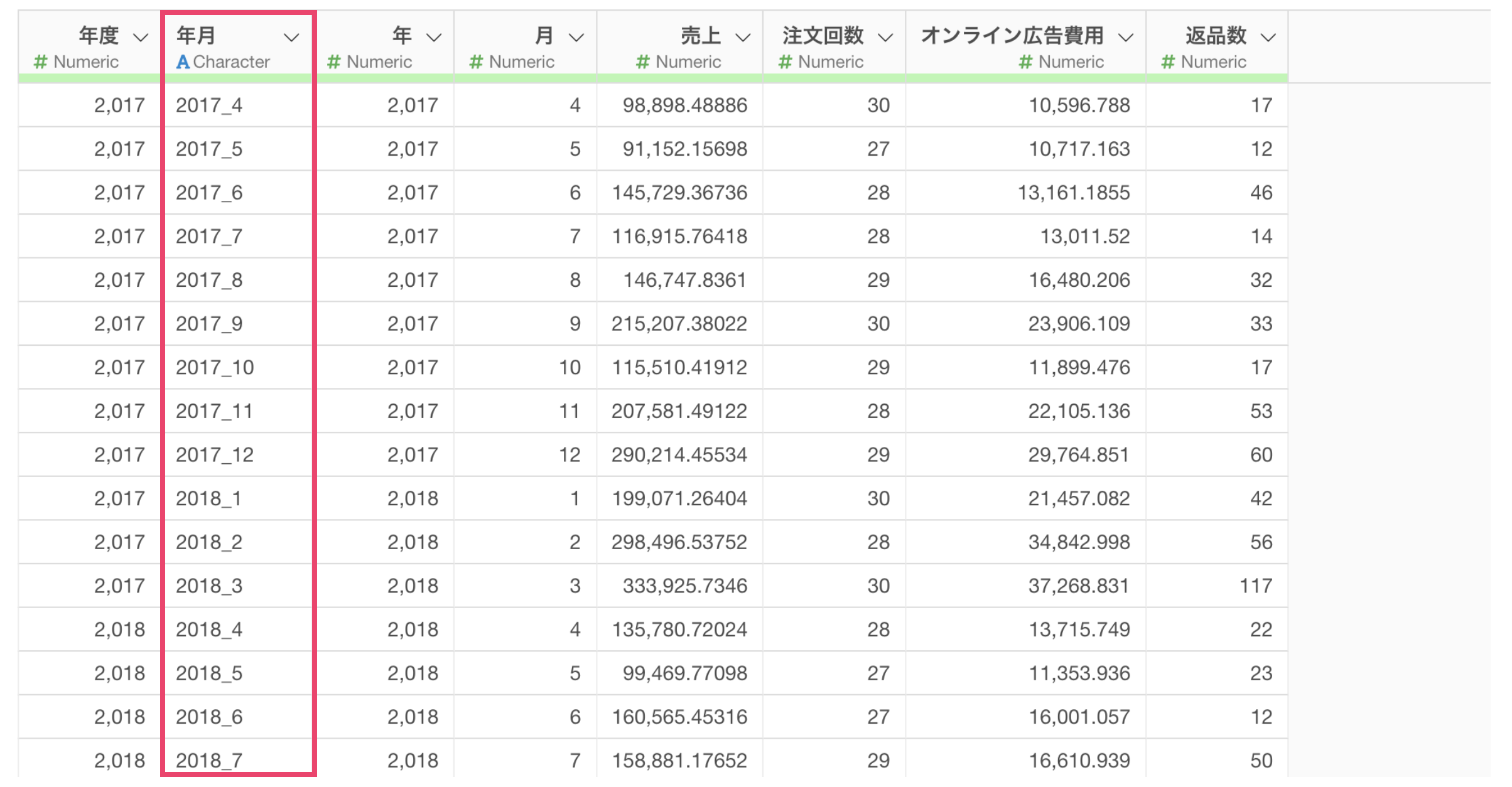Click the Numeric icon under オンライン広告費用
This screenshot has height=787, width=1512.
pyautogui.click(x=1025, y=62)
